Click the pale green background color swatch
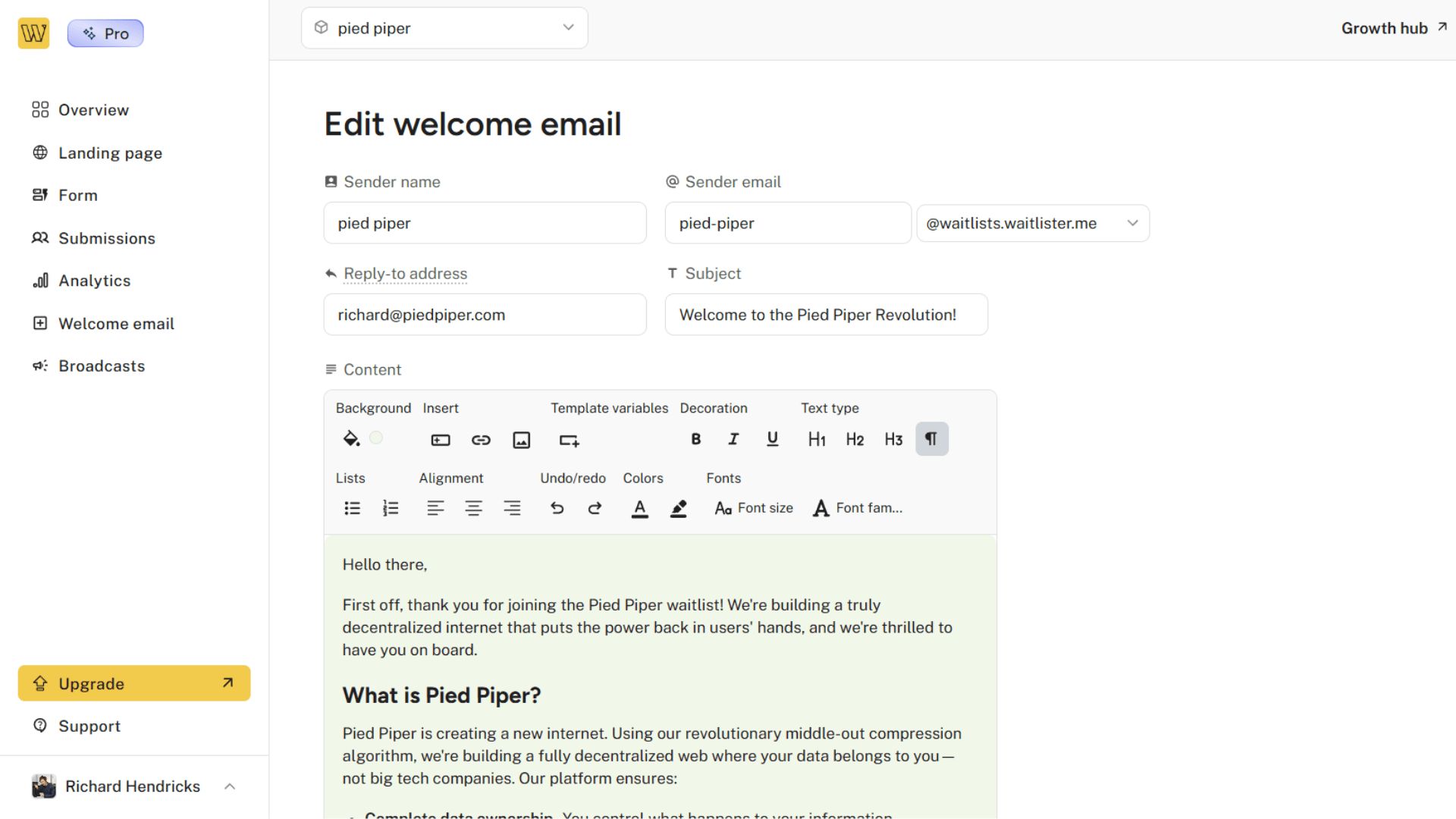 tap(376, 438)
